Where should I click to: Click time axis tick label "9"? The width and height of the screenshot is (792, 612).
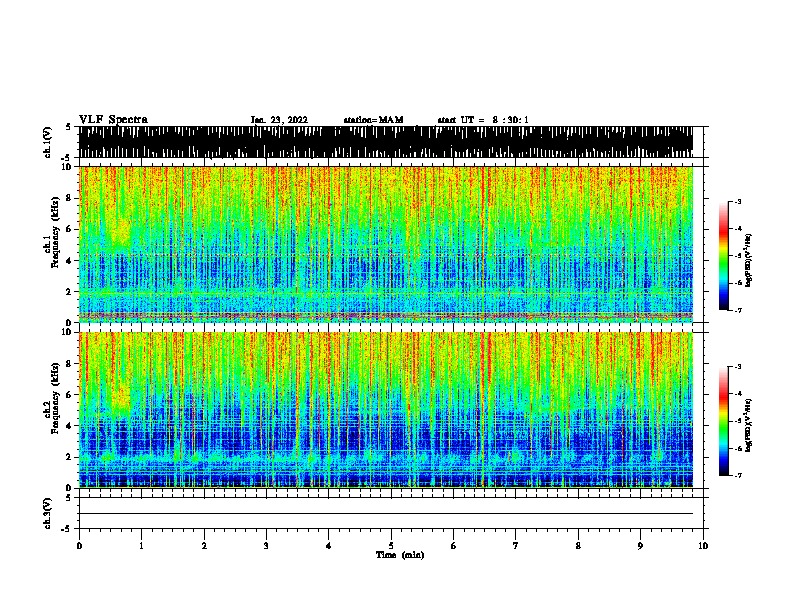pos(640,546)
